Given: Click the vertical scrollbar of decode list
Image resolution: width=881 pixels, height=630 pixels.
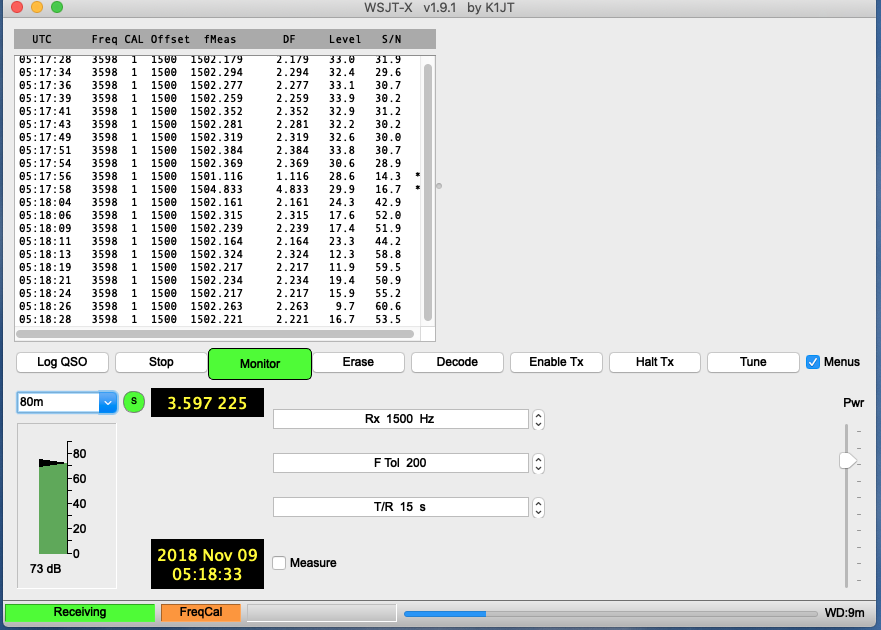Looking at the screenshot, I should pyautogui.click(x=428, y=192).
